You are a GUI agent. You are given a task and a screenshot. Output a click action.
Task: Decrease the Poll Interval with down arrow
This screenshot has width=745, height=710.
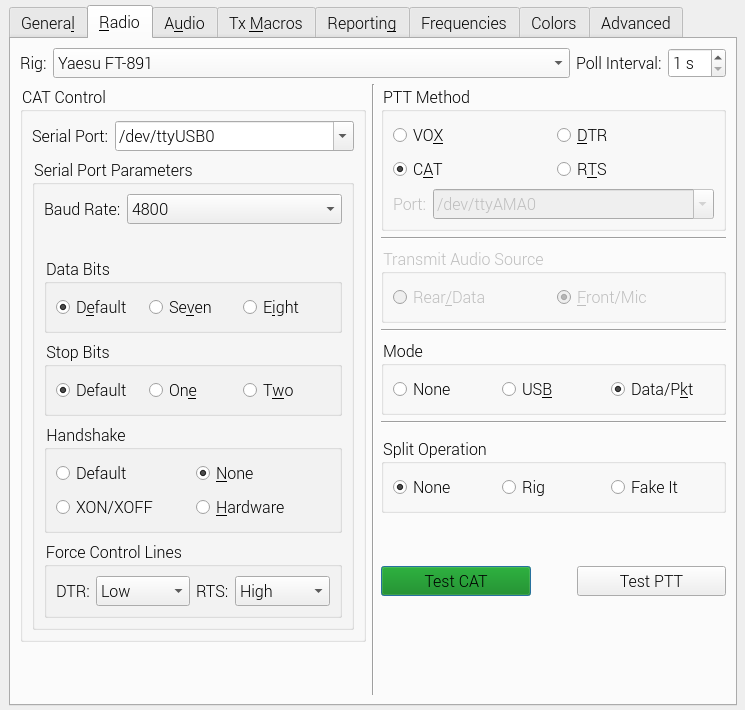(x=718, y=69)
